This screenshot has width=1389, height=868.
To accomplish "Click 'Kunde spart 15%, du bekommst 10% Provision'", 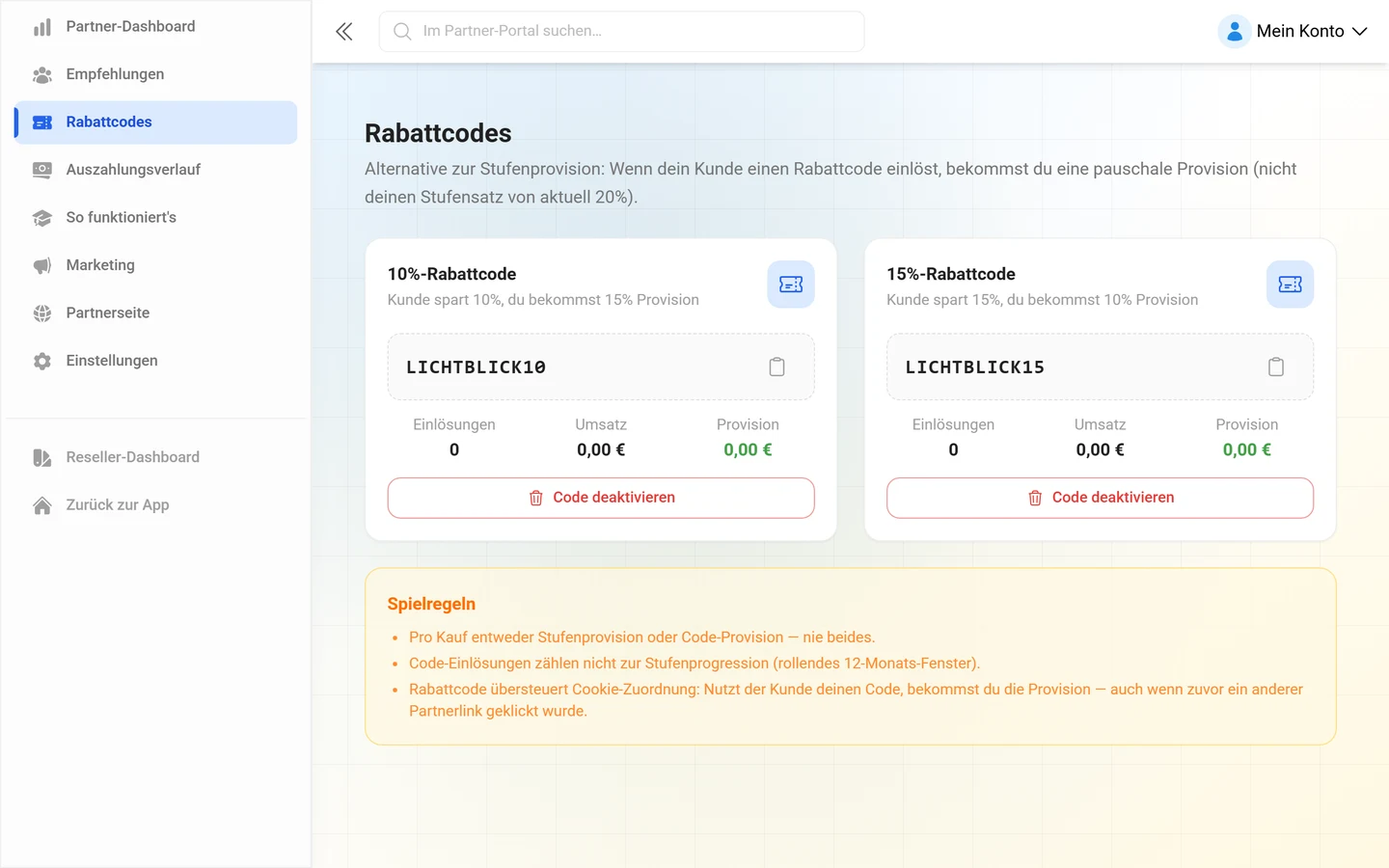I will pyautogui.click(x=1043, y=300).
